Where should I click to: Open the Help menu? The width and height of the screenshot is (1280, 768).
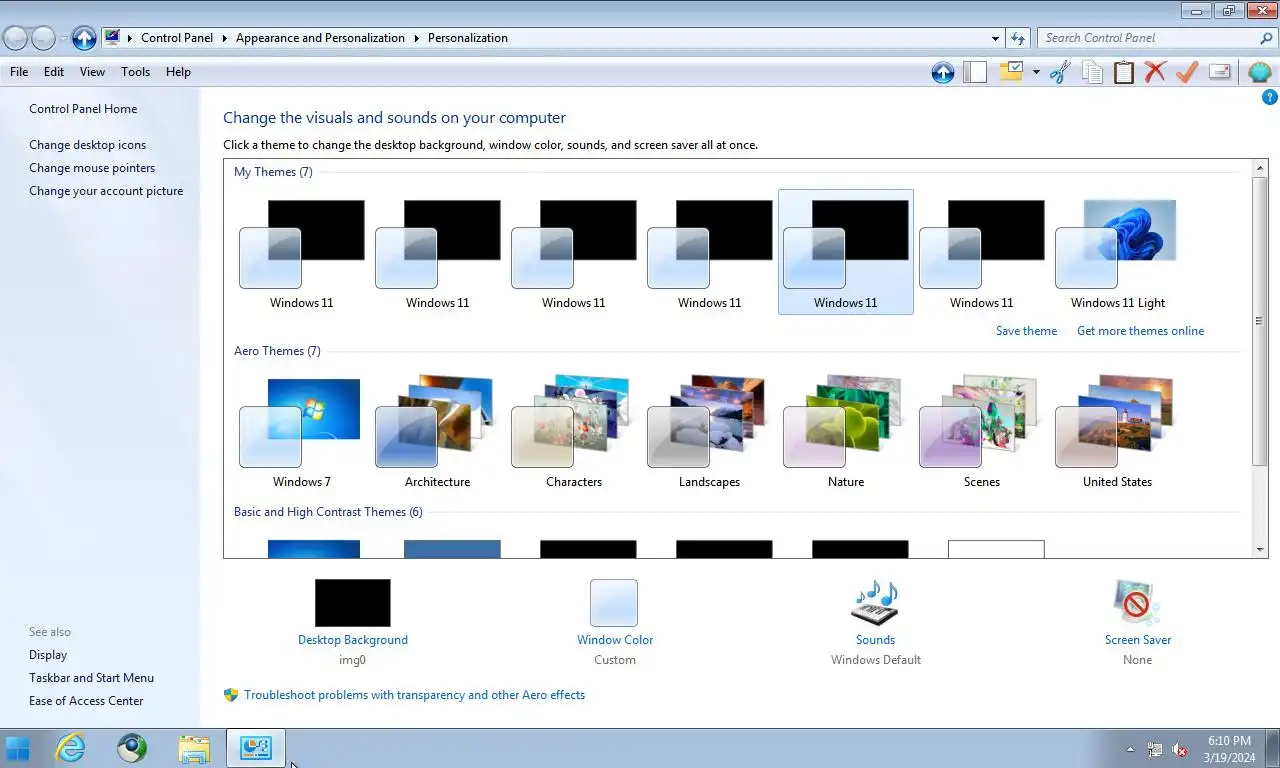[x=178, y=72]
